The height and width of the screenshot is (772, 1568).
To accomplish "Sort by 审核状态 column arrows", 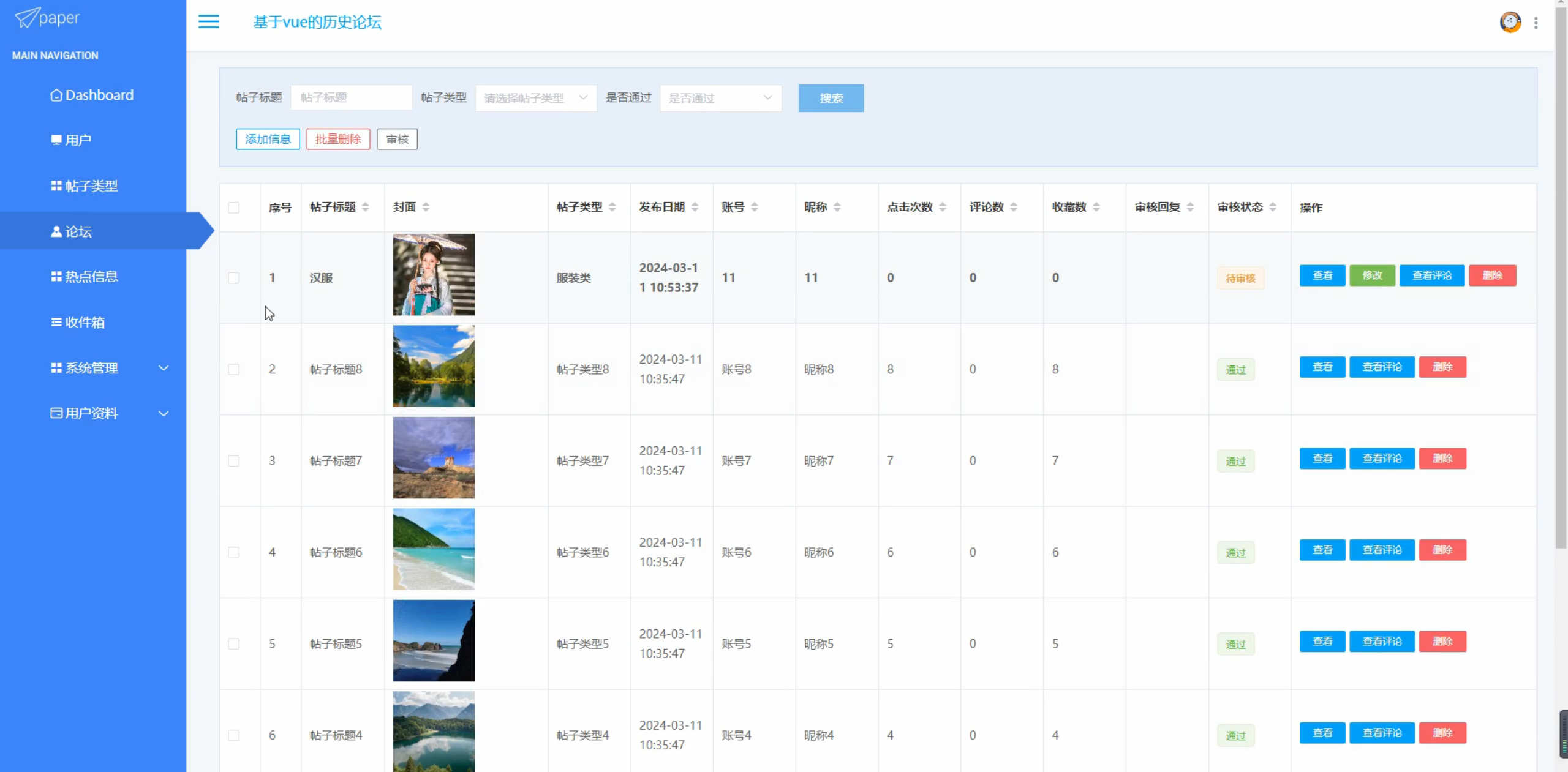I will (x=1273, y=207).
